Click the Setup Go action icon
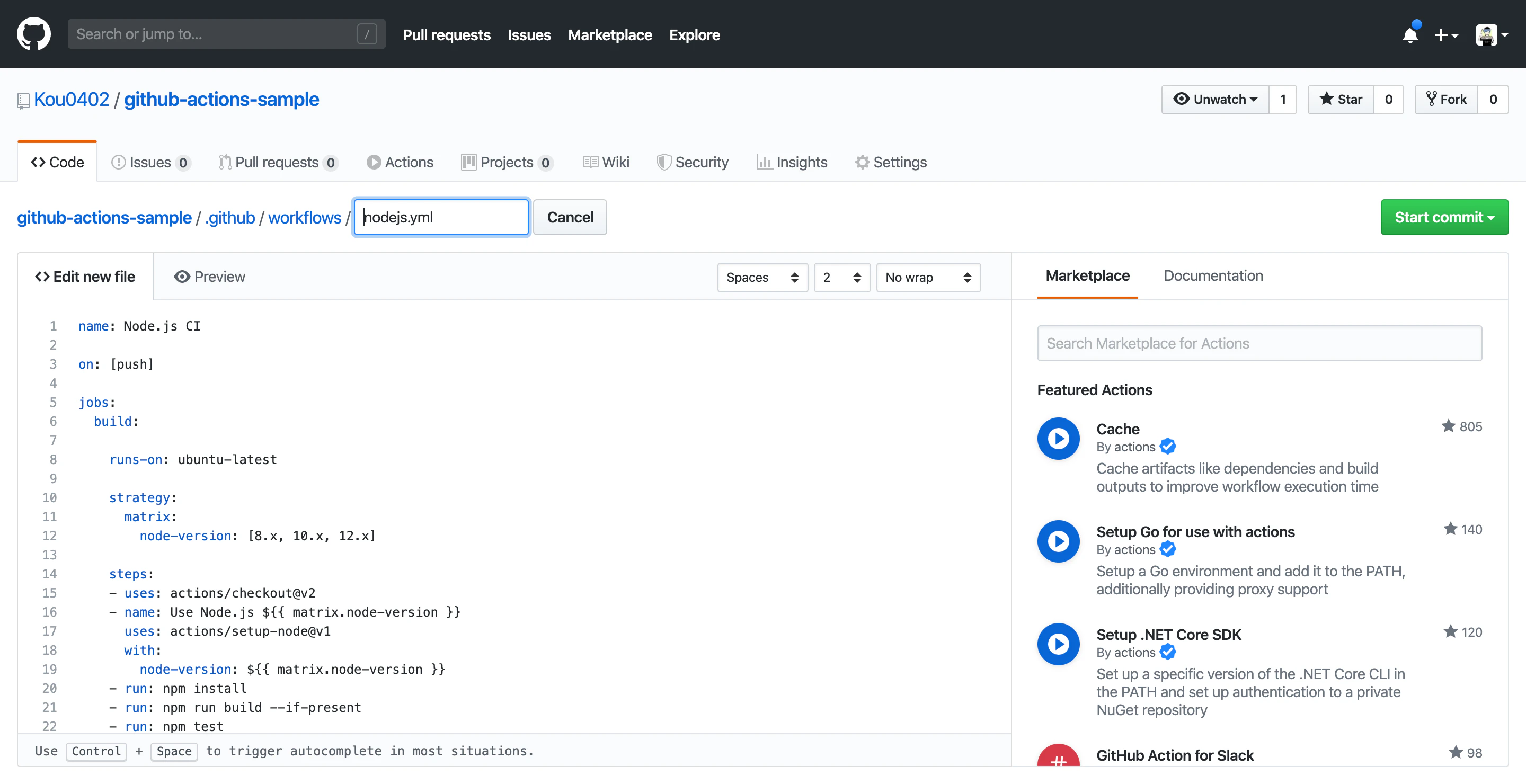 pyautogui.click(x=1058, y=541)
